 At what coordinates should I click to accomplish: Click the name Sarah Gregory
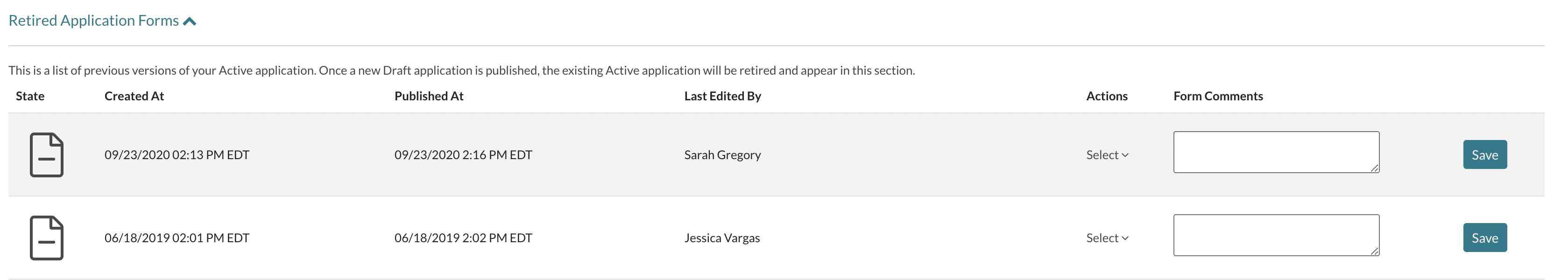722,154
